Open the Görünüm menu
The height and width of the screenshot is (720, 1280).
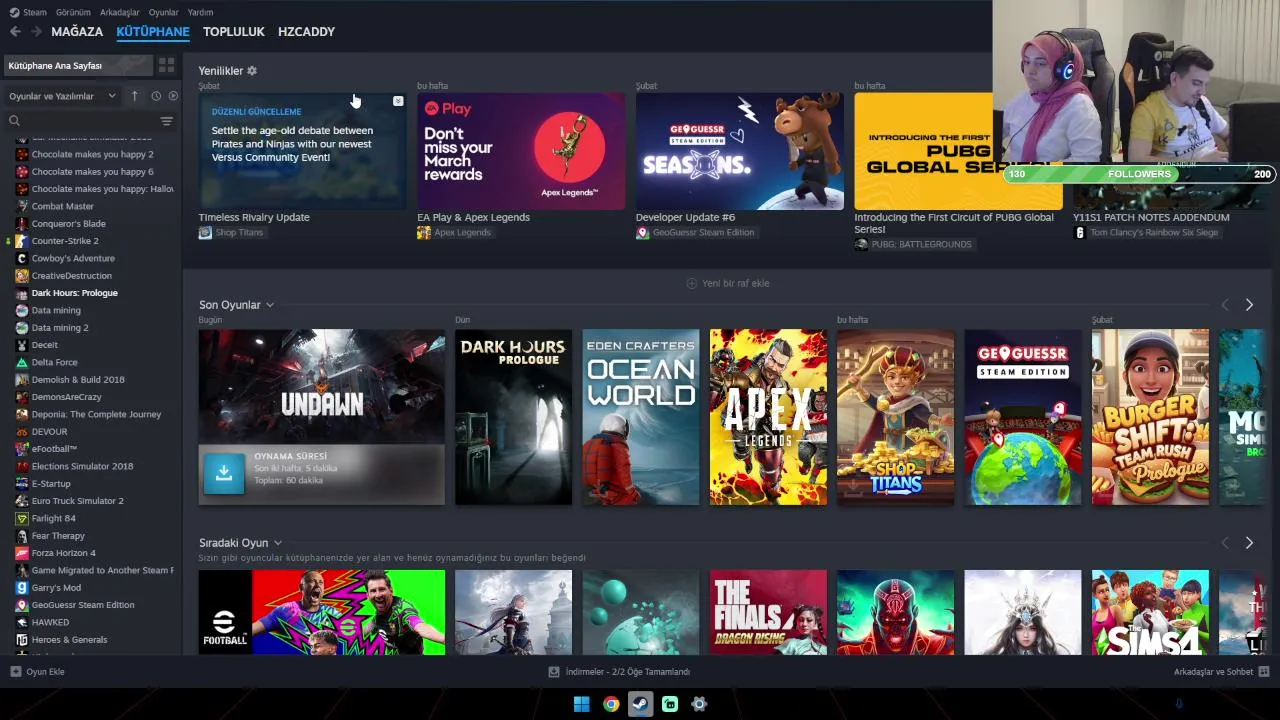pyautogui.click(x=73, y=12)
